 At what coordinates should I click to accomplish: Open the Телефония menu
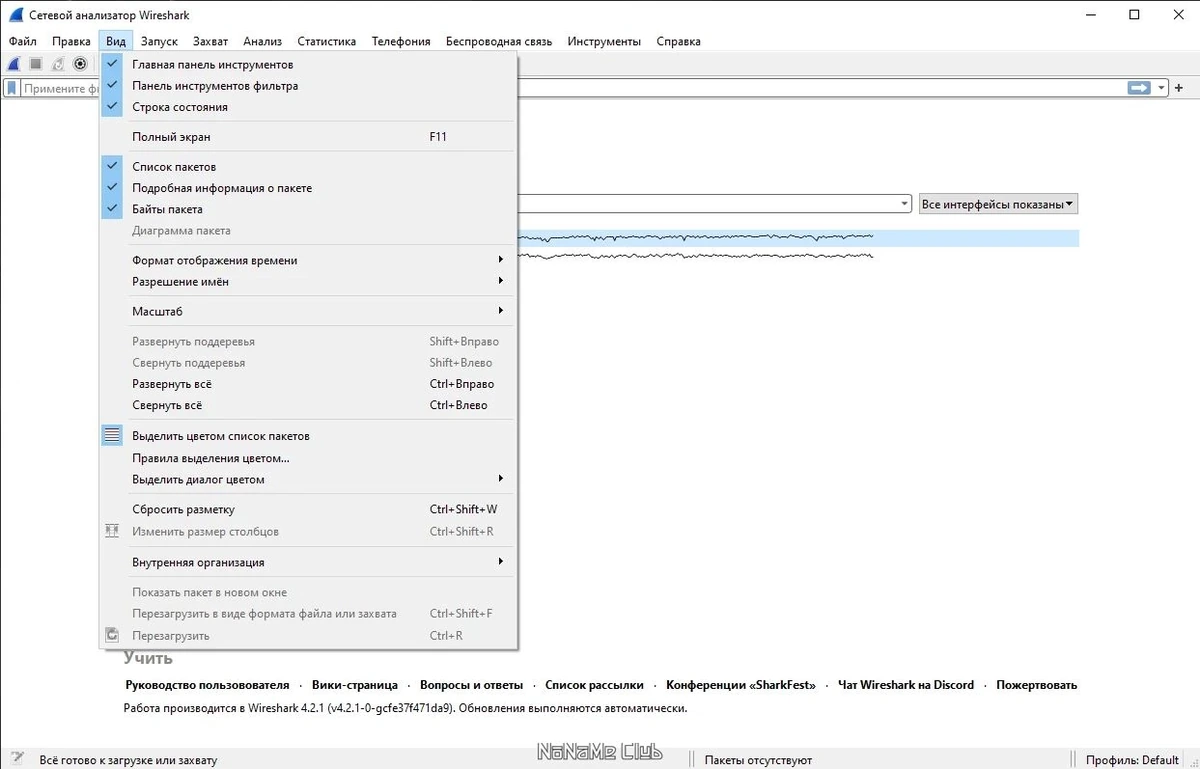click(401, 41)
